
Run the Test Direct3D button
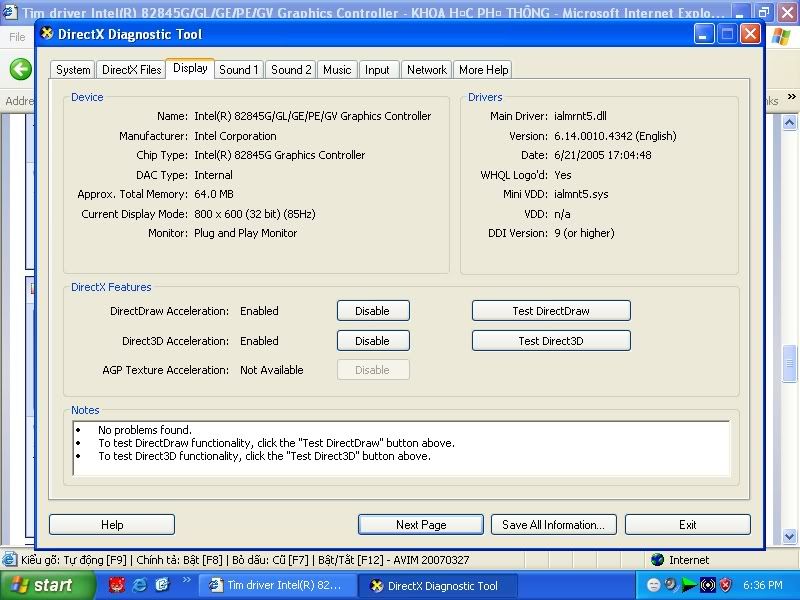coord(551,341)
